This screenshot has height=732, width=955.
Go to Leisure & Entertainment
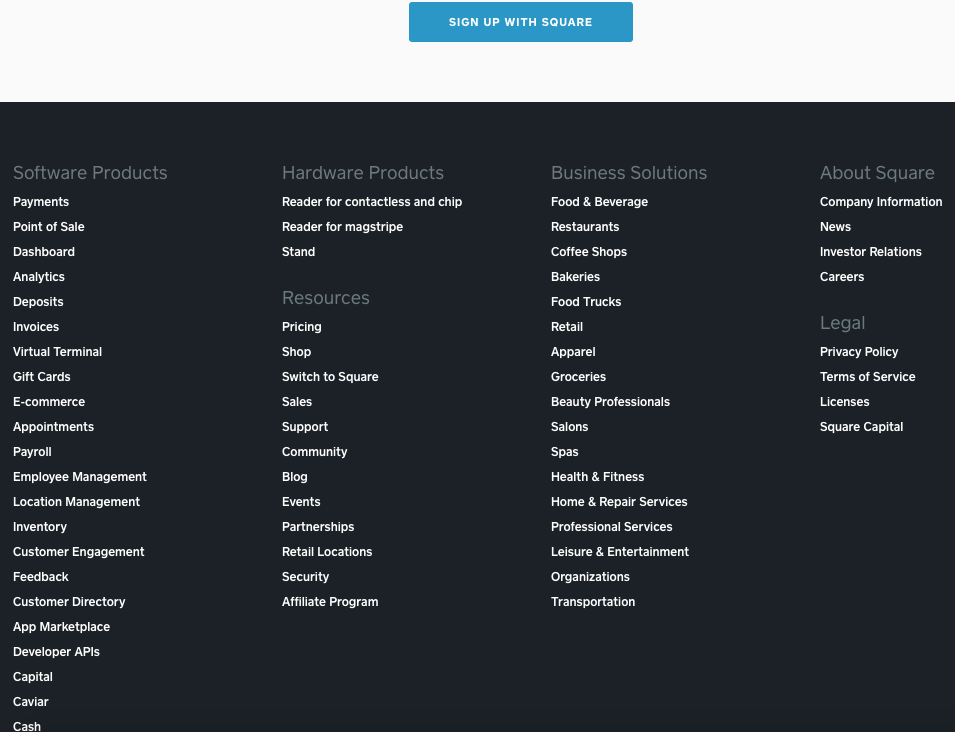(619, 551)
